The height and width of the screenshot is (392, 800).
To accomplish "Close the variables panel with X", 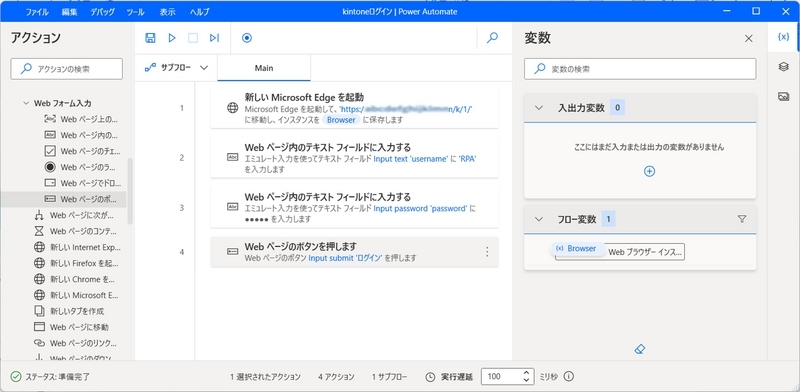I will pos(748,38).
